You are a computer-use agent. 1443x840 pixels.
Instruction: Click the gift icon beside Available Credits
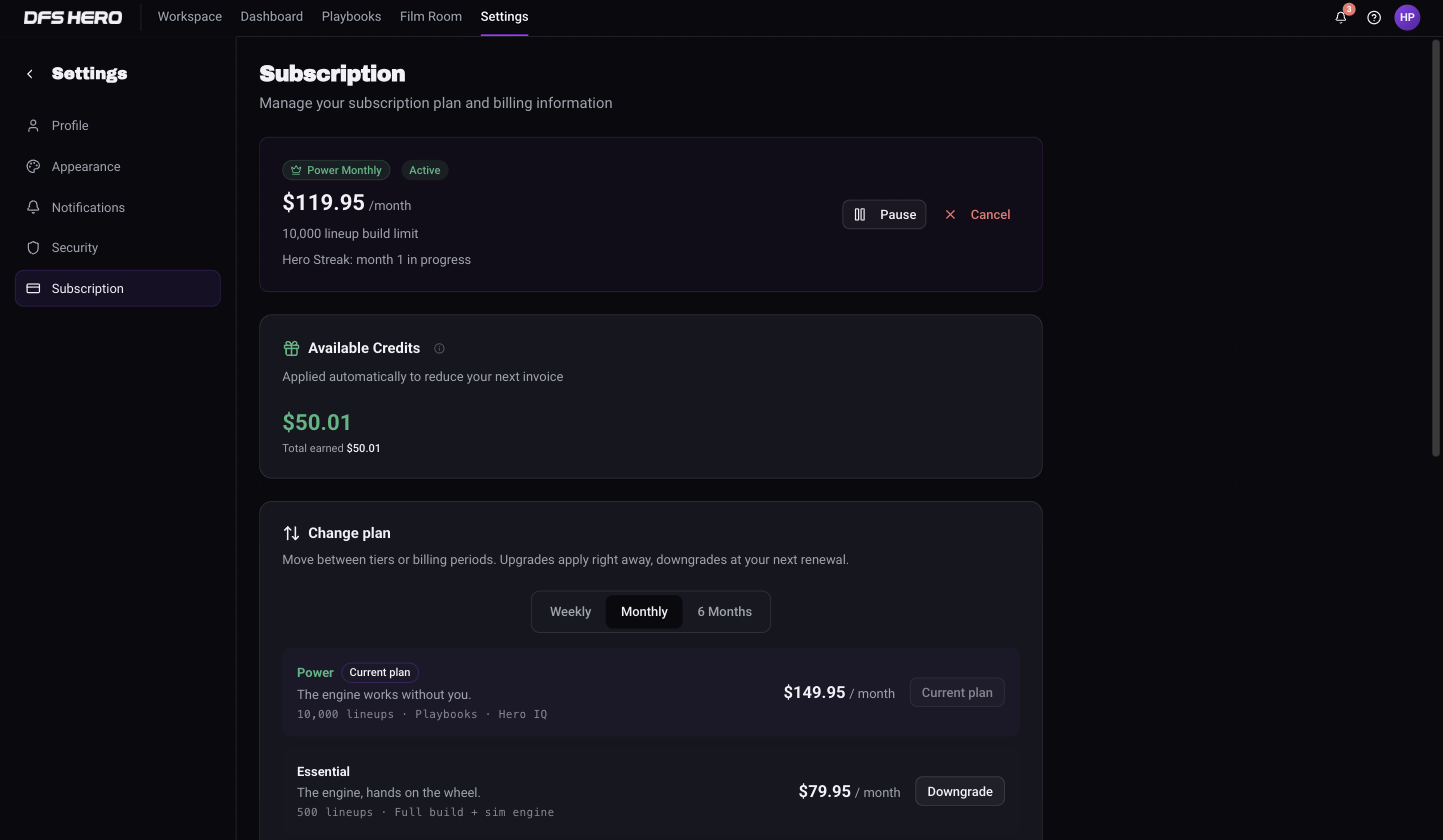pyautogui.click(x=291, y=348)
